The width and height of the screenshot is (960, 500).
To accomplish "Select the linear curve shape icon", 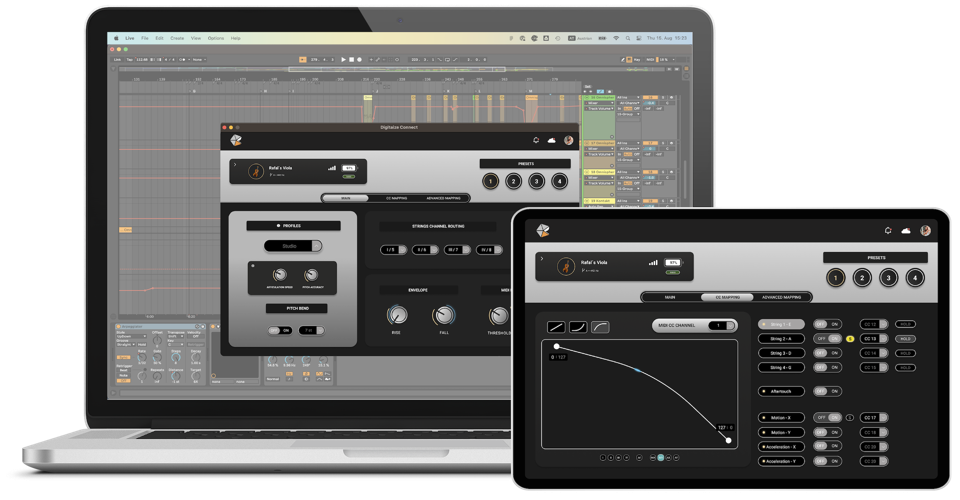I will tap(556, 327).
